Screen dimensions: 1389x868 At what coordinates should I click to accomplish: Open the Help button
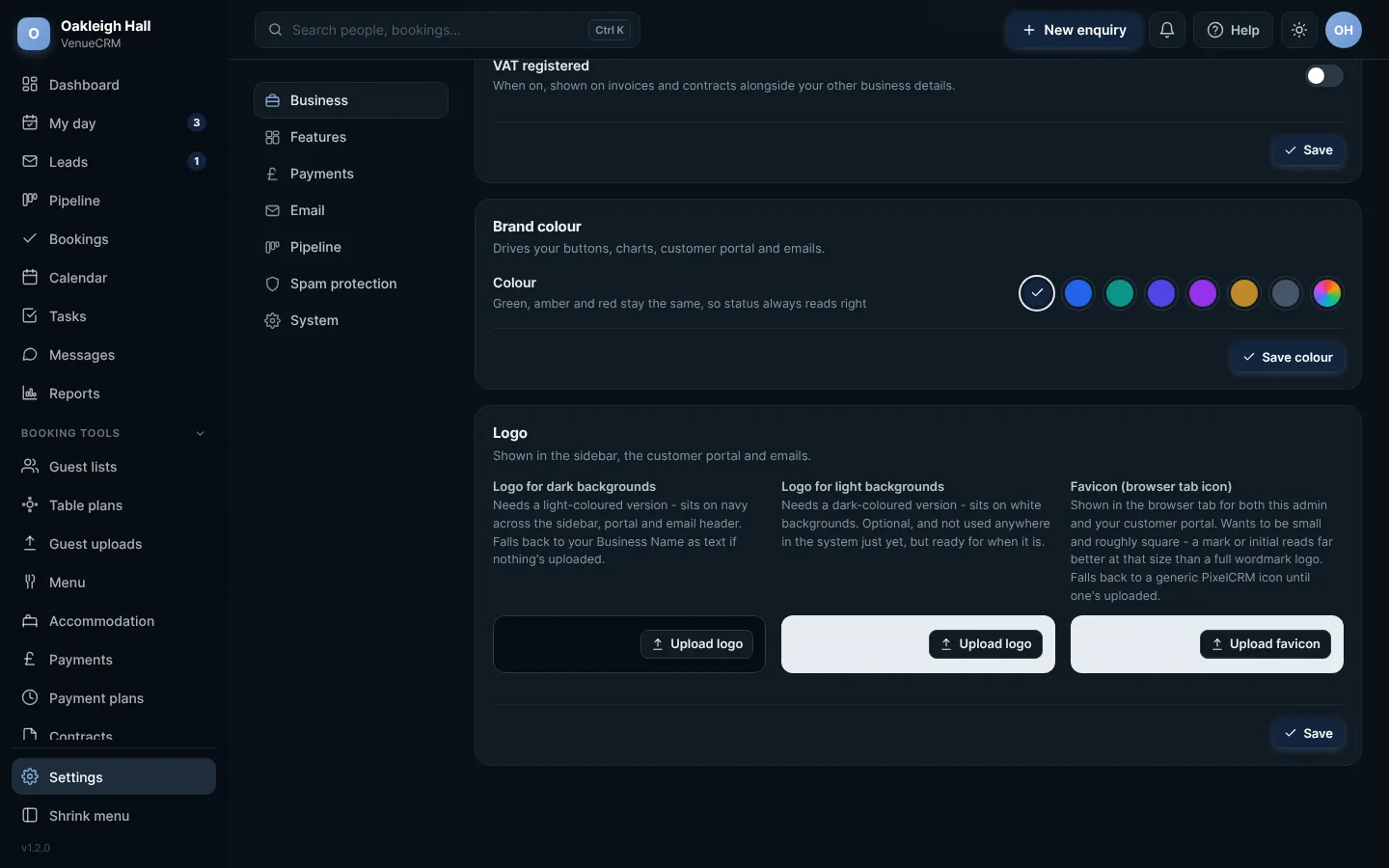1233,30
